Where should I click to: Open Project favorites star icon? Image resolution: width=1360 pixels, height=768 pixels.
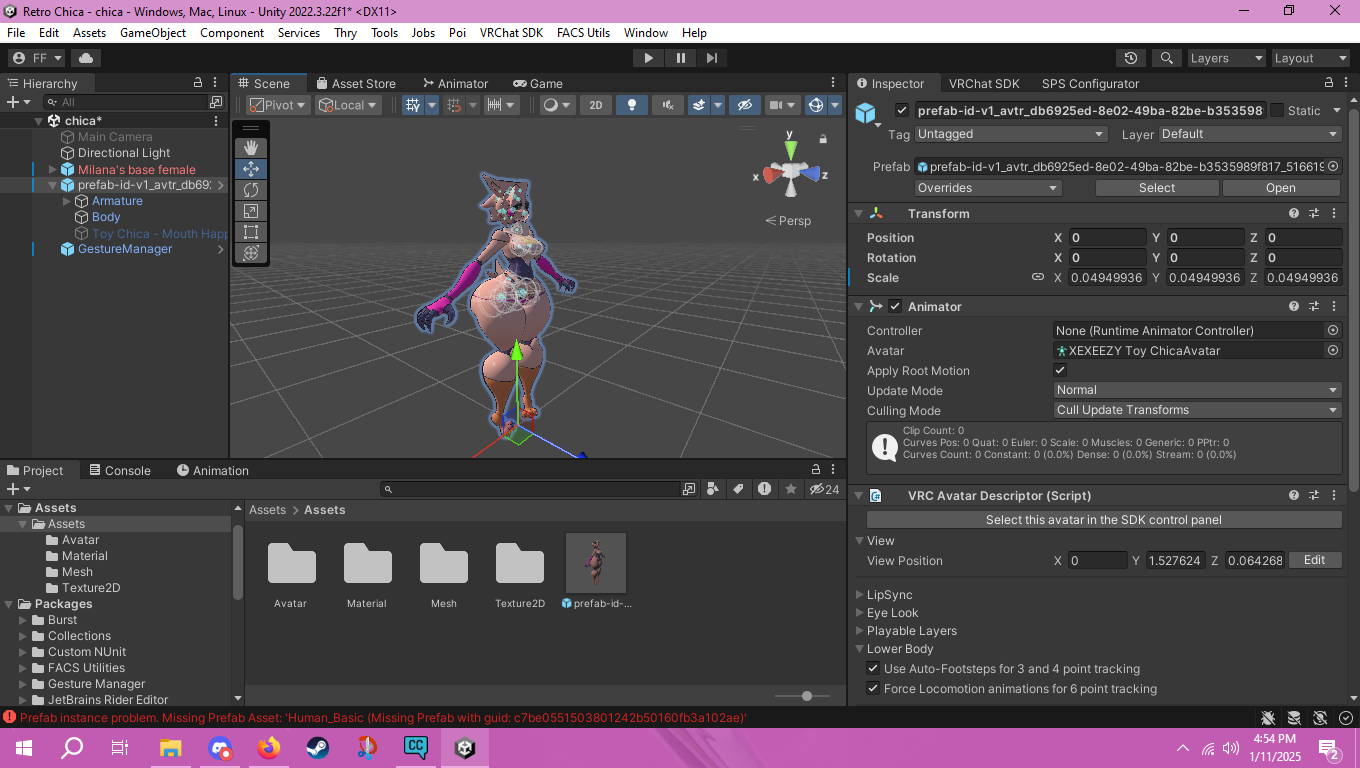pos(791,489)
